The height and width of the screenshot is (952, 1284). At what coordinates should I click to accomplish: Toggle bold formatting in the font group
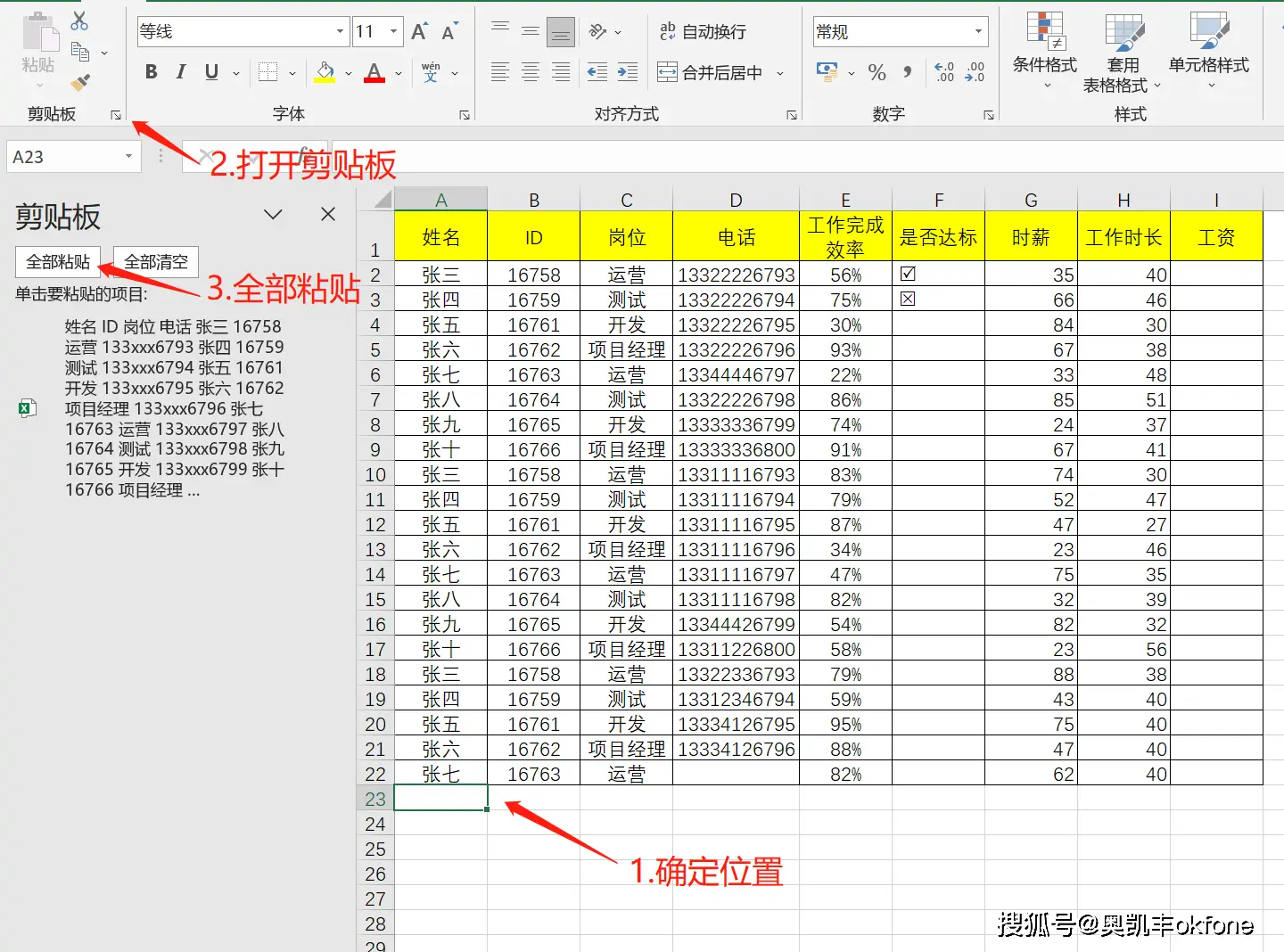click(150, 72)
